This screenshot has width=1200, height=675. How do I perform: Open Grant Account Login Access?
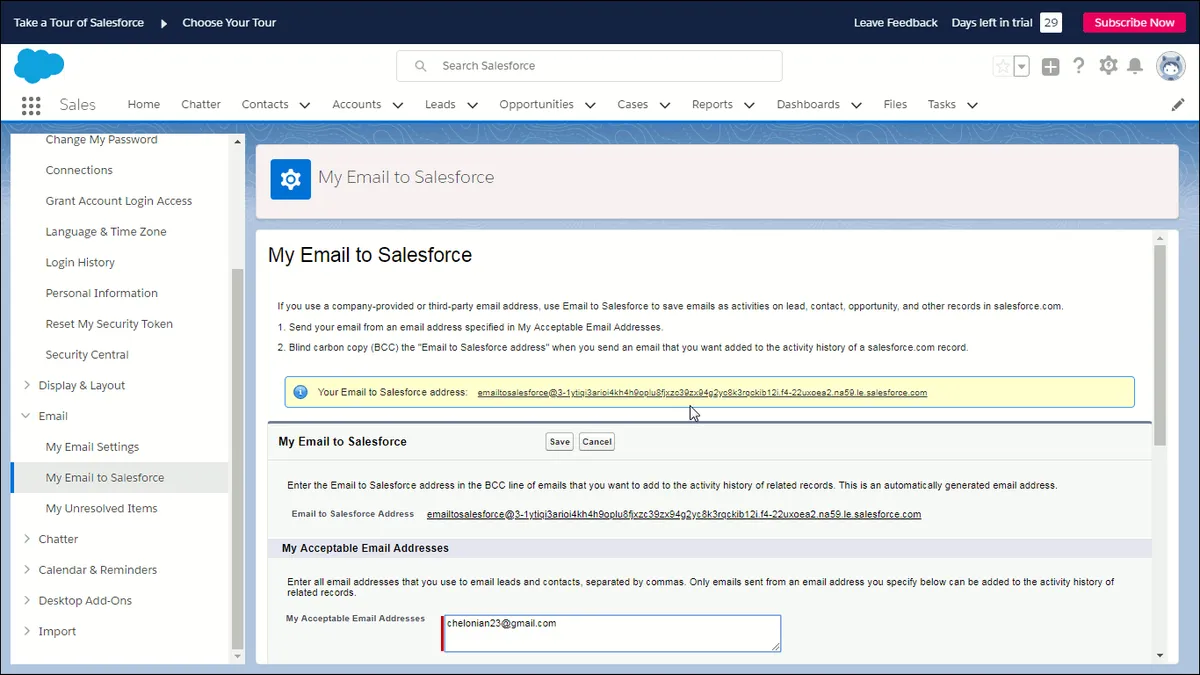point(118,201)
